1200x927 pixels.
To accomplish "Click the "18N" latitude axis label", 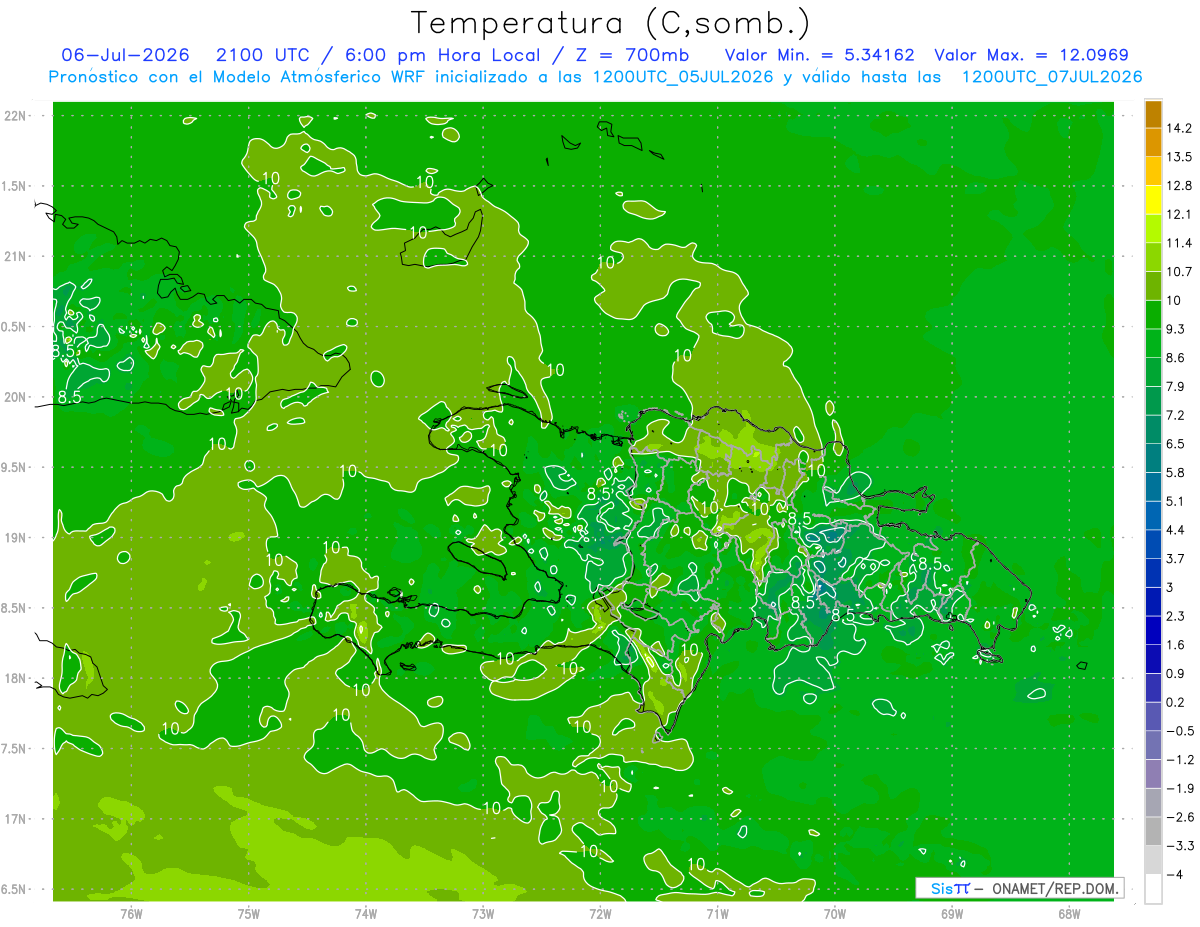I will coord(15,678).
